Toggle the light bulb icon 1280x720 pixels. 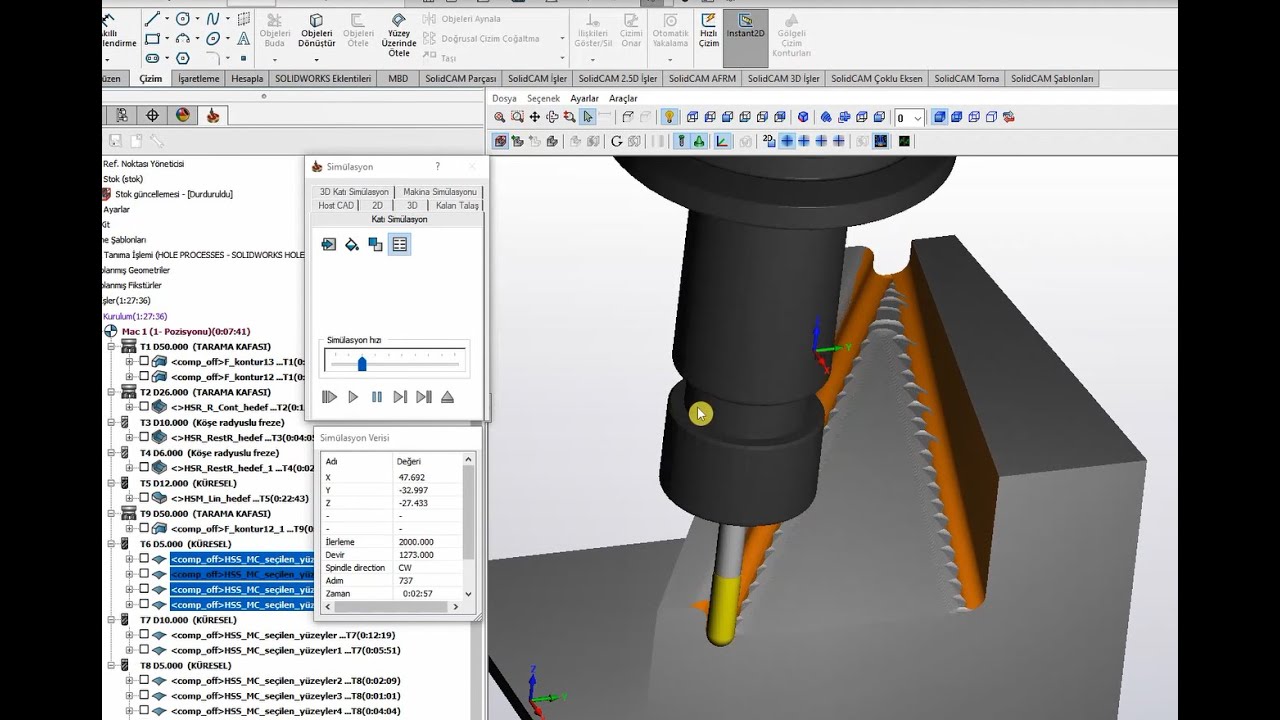coord(670,117)
